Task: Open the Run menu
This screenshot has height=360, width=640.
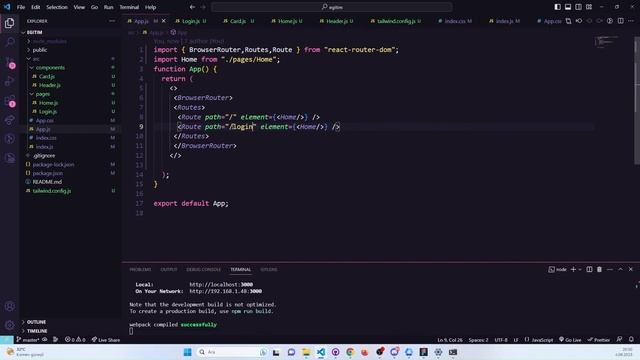Action: (x=108, y=7)
